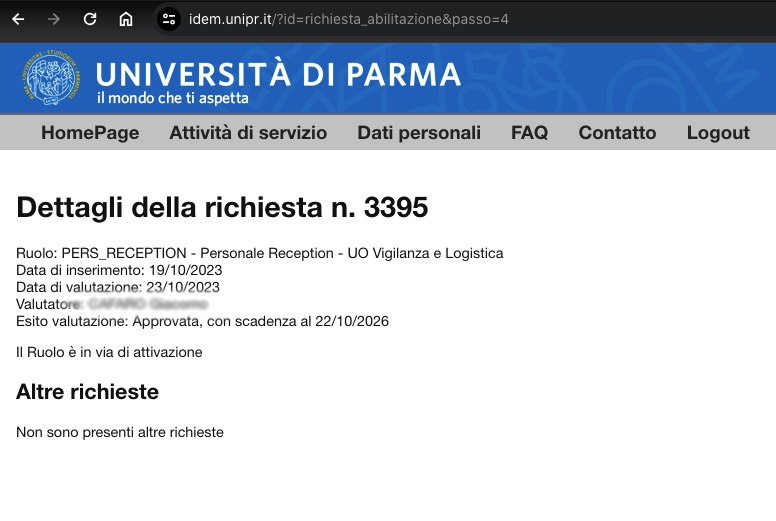This screenshot has height=521, width=776.
Task: Go to Dati personali
Action: pyautogui.click(x=419, y=133)
